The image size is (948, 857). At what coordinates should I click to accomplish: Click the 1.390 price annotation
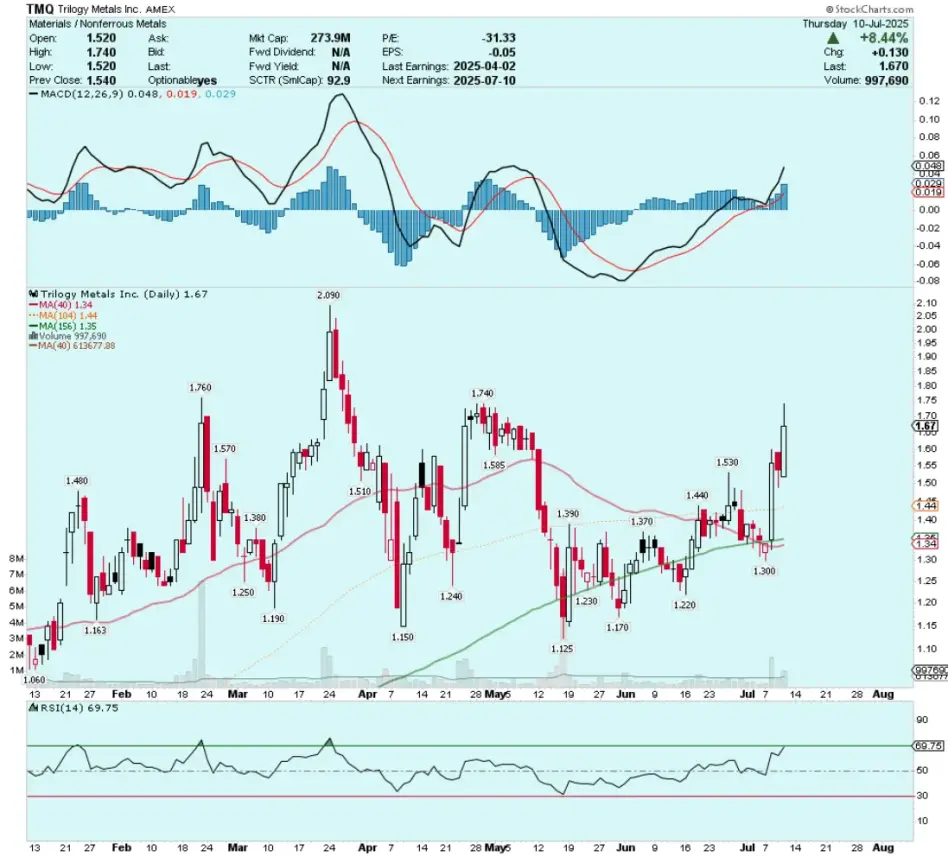point(568,513)
